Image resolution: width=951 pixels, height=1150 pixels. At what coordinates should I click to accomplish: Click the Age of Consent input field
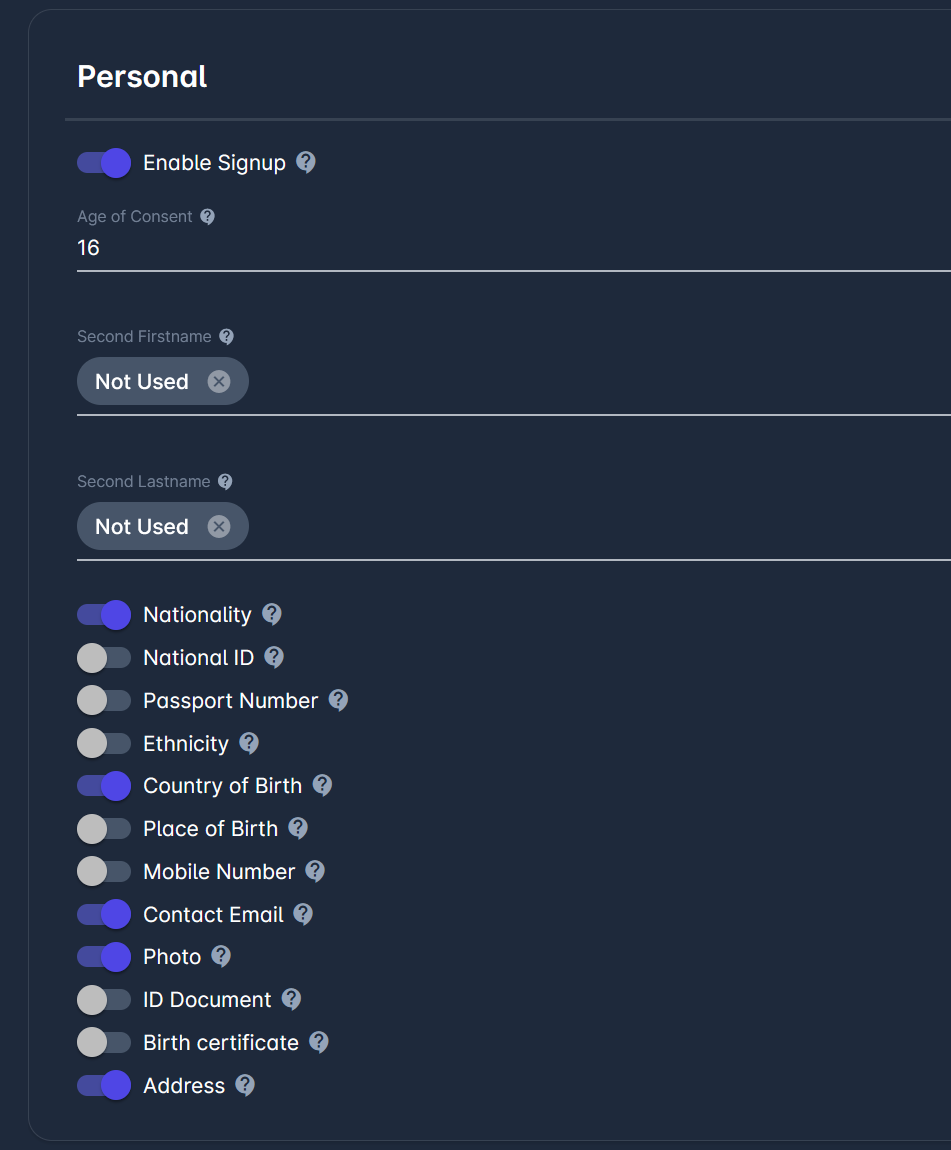[x=500, y=248]
